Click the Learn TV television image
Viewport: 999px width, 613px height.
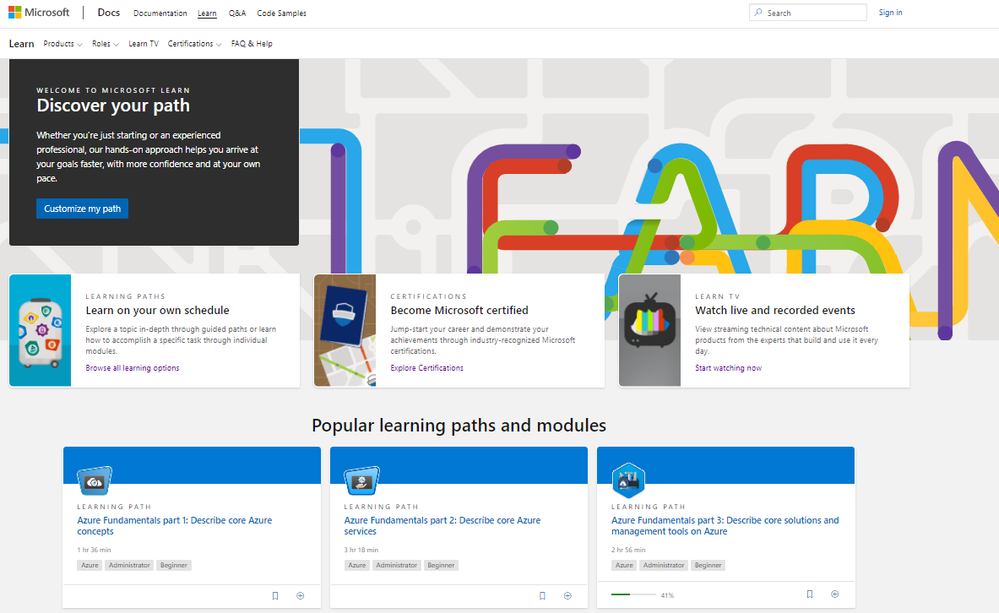650,330
